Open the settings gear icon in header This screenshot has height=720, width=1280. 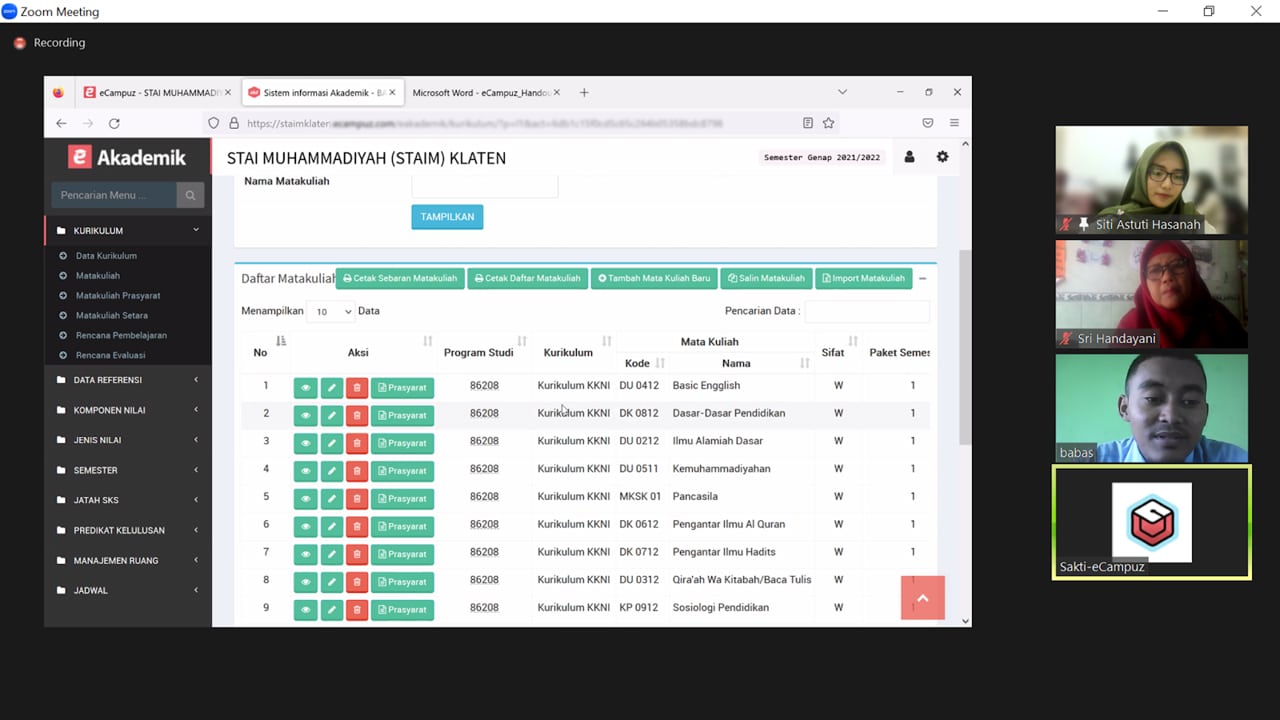(x=942, y=157)
